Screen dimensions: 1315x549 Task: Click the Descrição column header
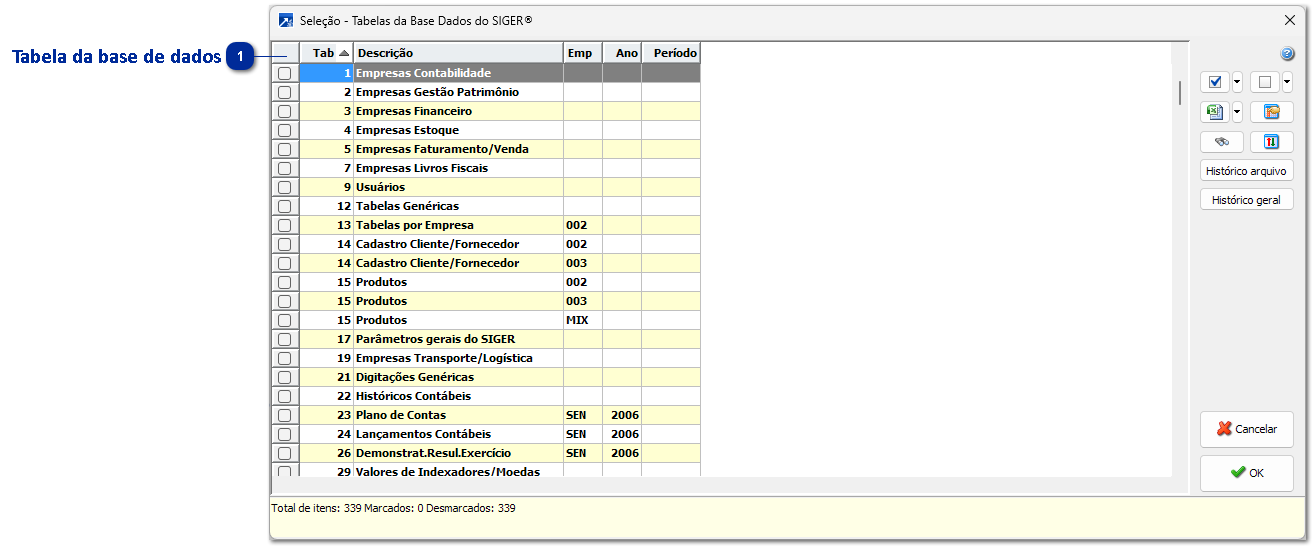pos(457,53)
